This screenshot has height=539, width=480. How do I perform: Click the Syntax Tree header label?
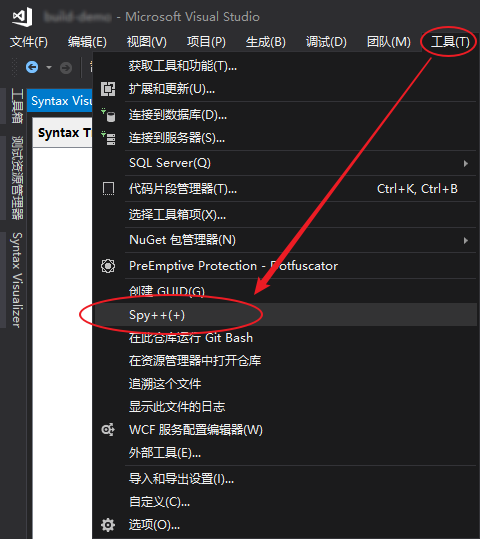click(64, 133)
